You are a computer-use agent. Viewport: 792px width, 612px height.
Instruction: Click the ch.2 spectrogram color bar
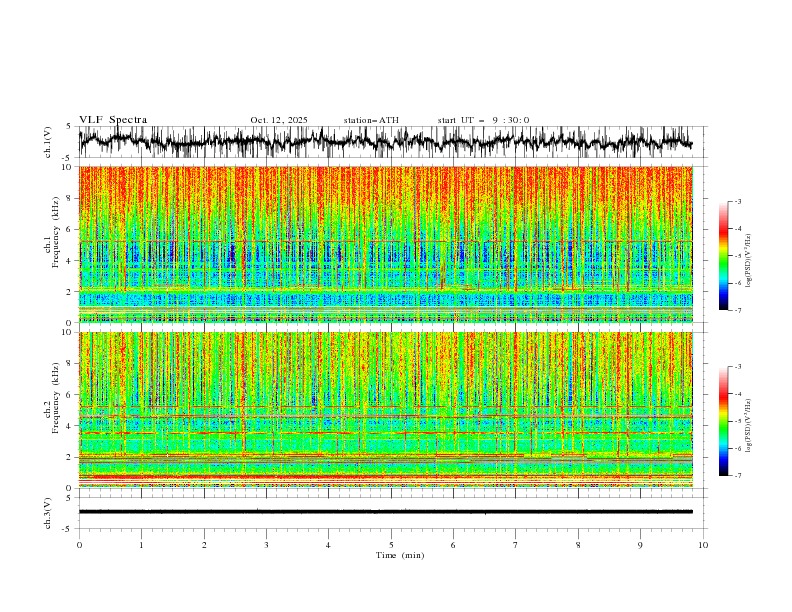point(723,421)
